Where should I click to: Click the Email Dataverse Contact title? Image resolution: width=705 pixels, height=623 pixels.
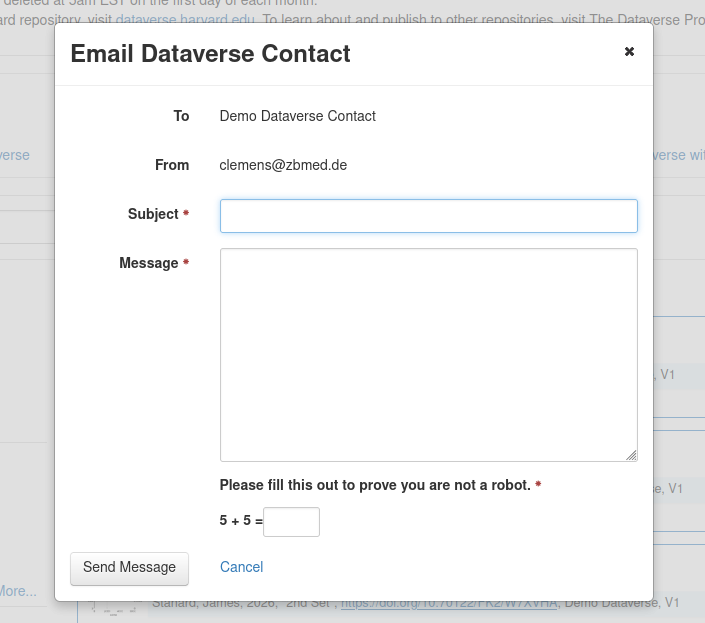click(x=210, y=54)
